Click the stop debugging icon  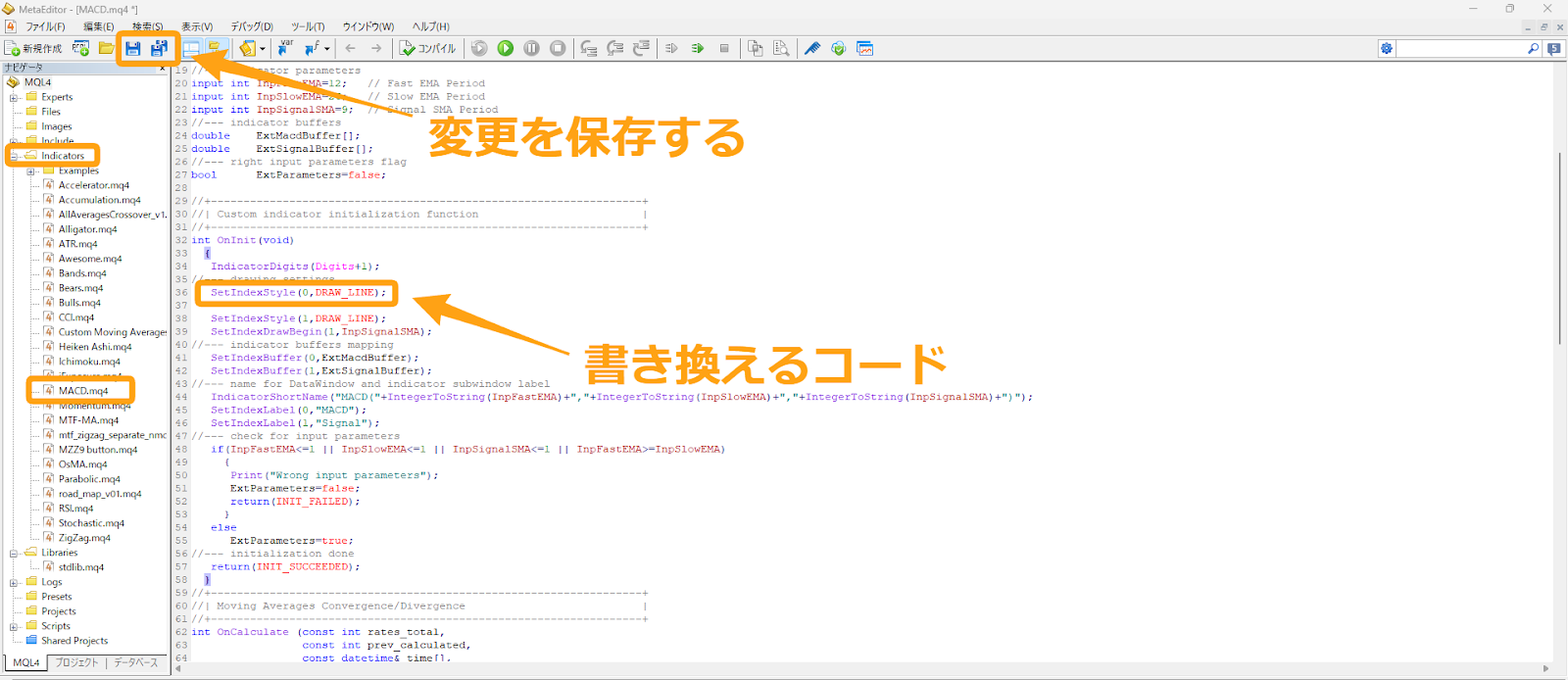coord(558,48)
